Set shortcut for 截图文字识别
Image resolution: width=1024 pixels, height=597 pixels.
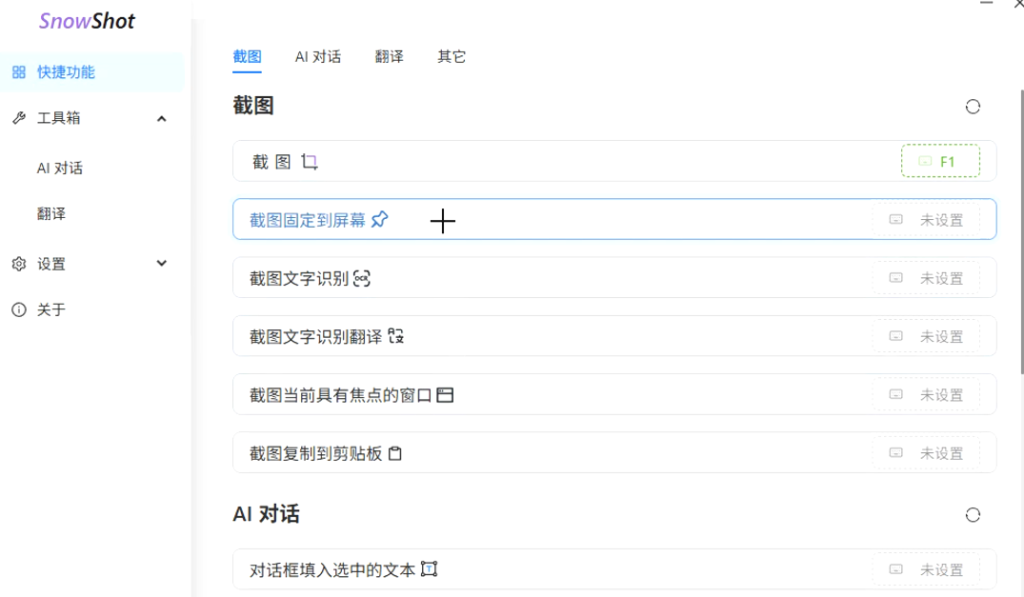pos(926,278)
